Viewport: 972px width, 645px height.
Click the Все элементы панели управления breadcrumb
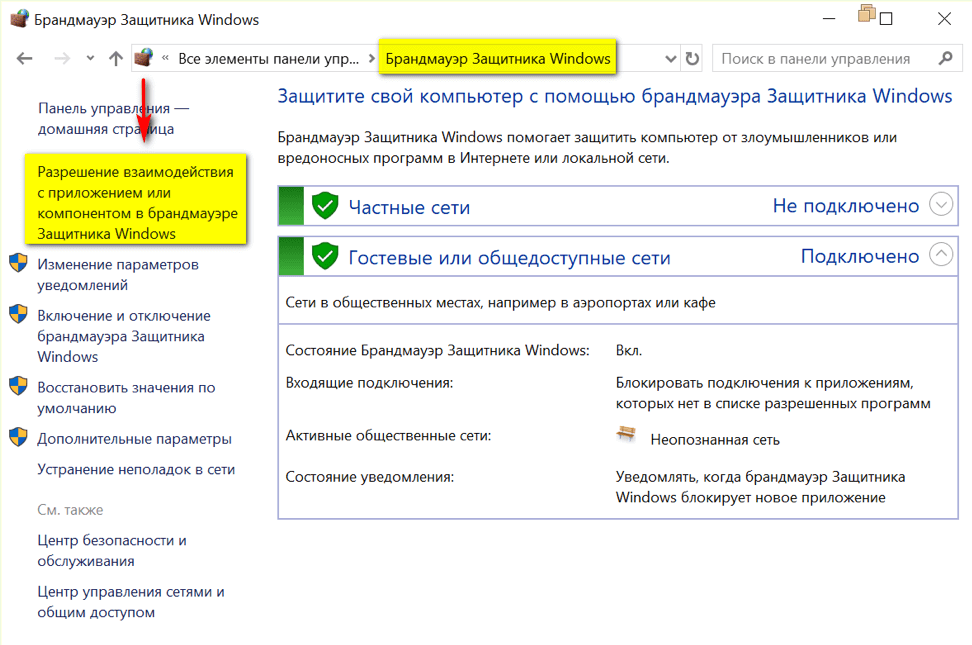click(267, 59)
